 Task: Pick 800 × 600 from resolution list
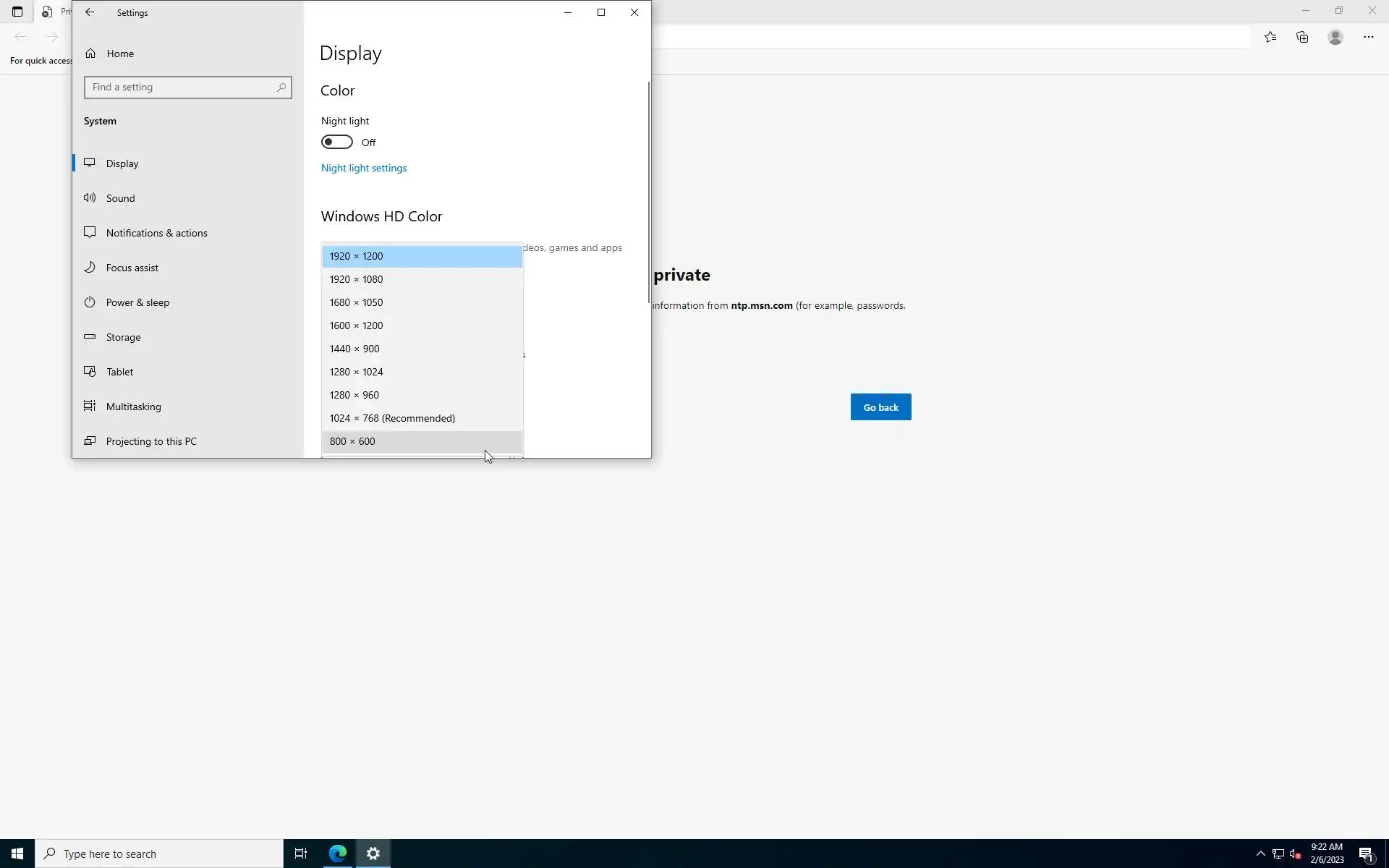(422, 441)
